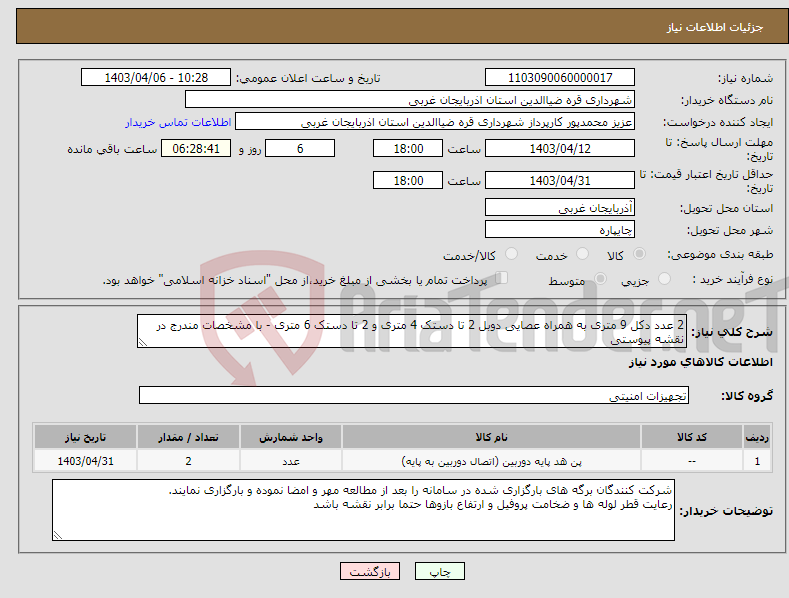Click the response deadline hour field 18:00
789x598 pixels.
click(408, 148)
